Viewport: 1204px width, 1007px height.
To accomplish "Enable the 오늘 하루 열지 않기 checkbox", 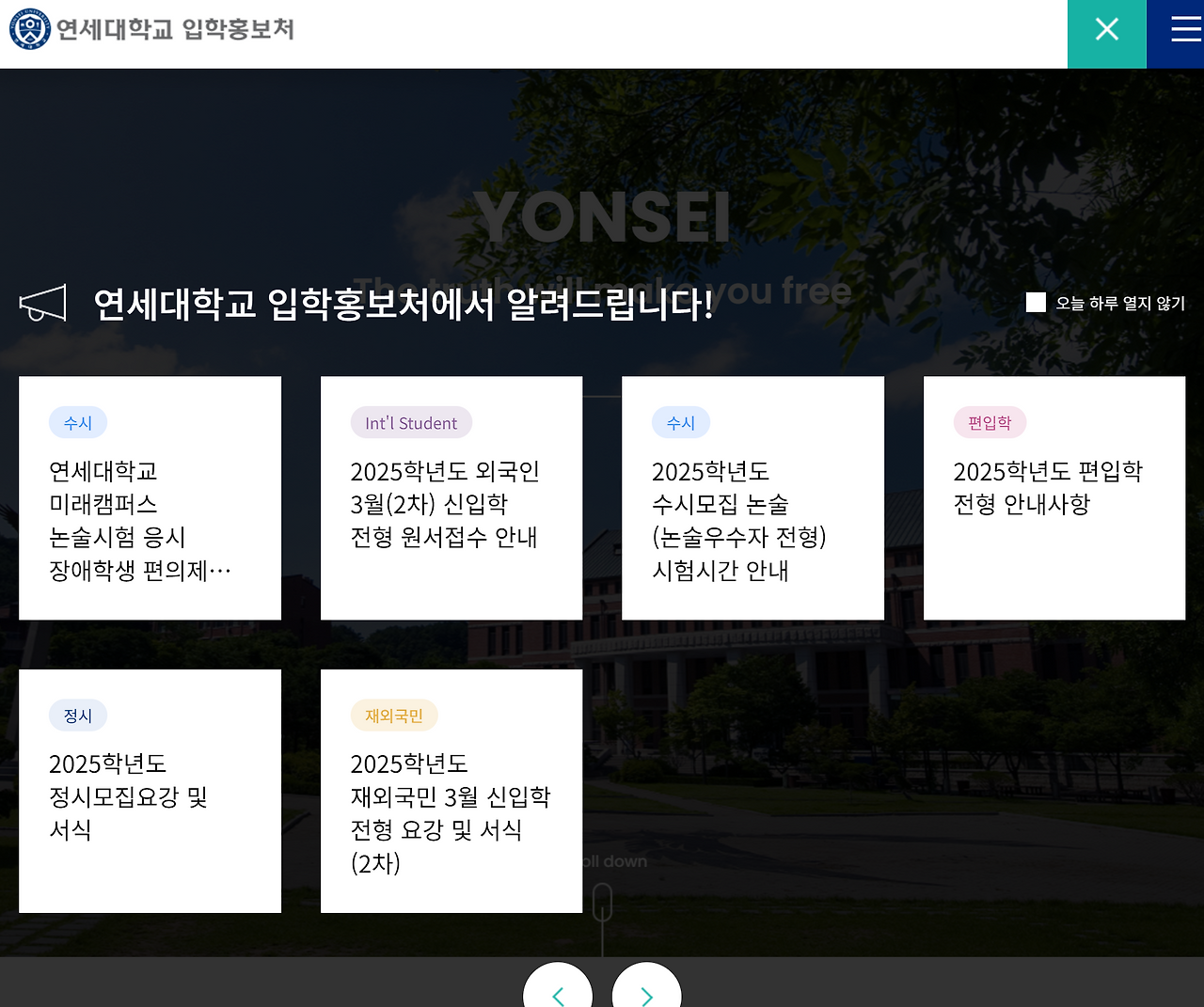I will pos(1035,302).
